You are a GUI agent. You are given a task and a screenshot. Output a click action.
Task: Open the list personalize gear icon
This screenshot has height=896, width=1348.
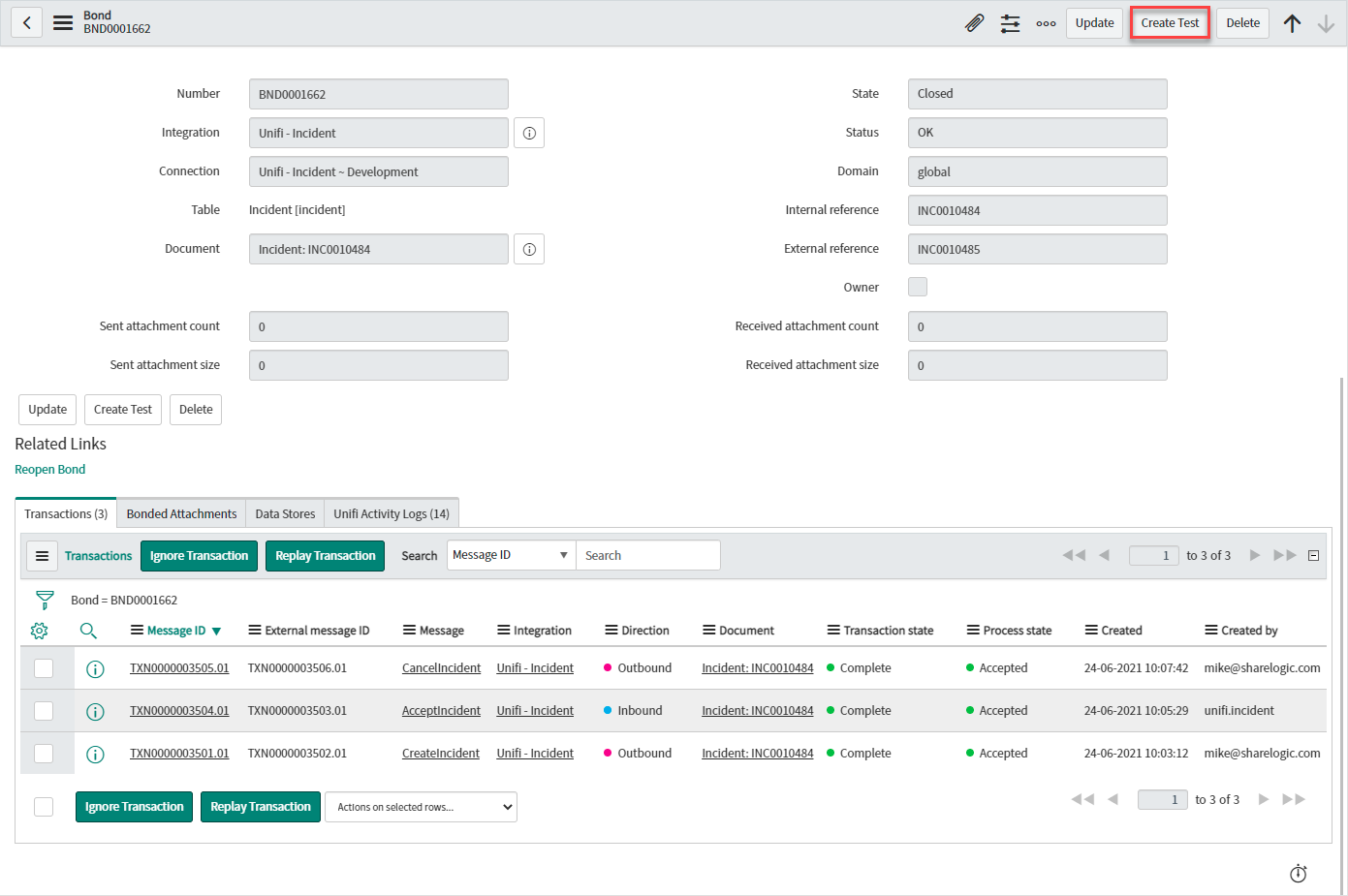[x=40, y=631]
